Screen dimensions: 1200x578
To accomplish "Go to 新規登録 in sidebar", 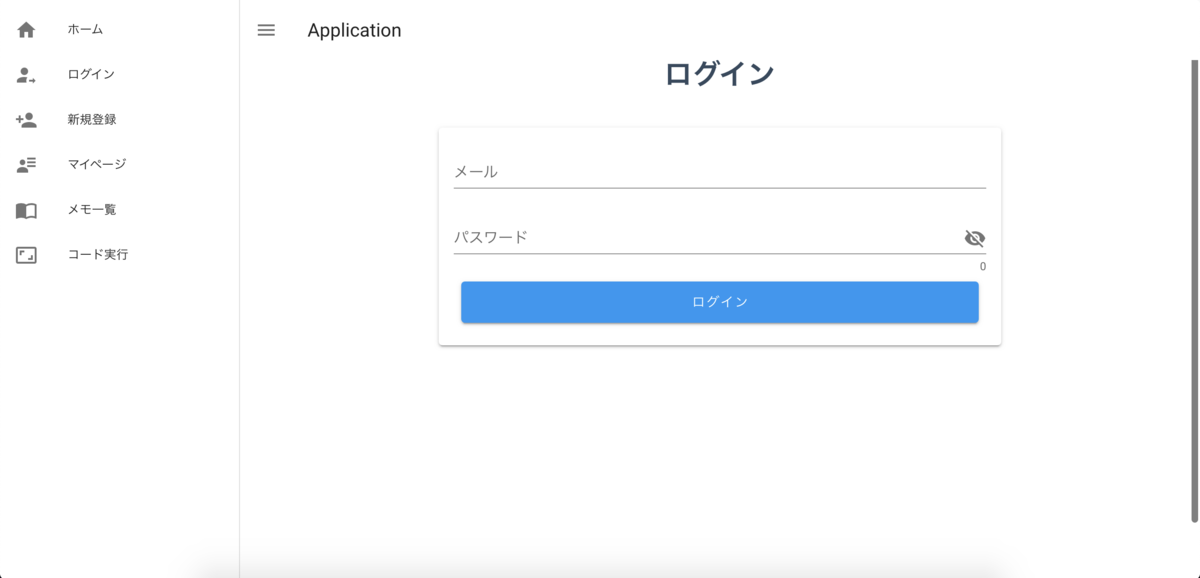I will pos(120,120).
